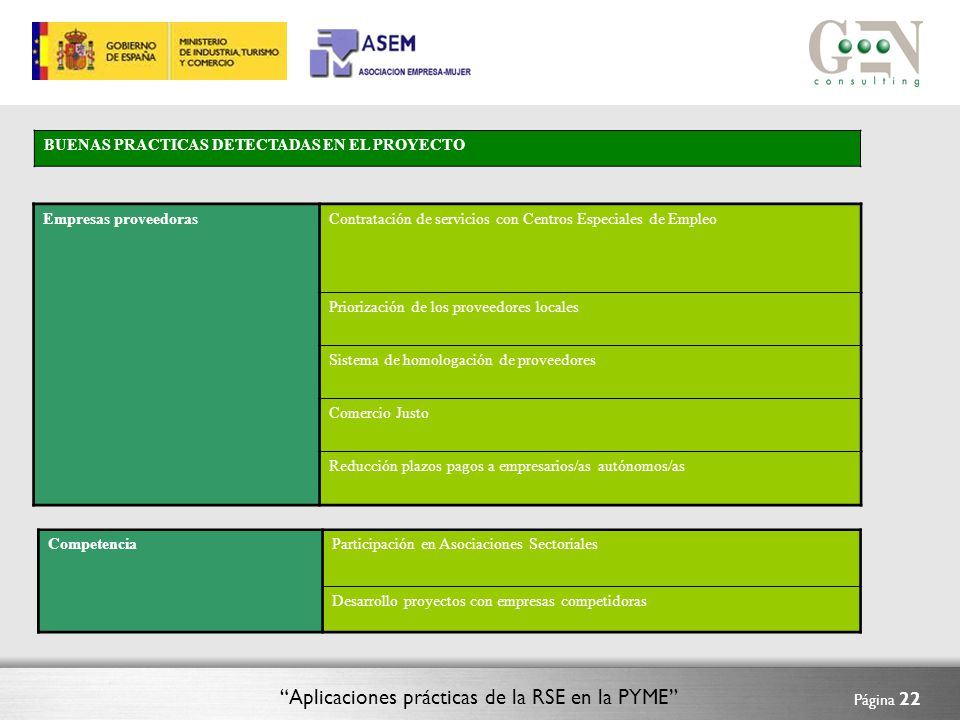This screenshot has width=960, height=720.
Task: Select the 'Empresas proveedoras' cell
Action: click(x=176, y=354)
